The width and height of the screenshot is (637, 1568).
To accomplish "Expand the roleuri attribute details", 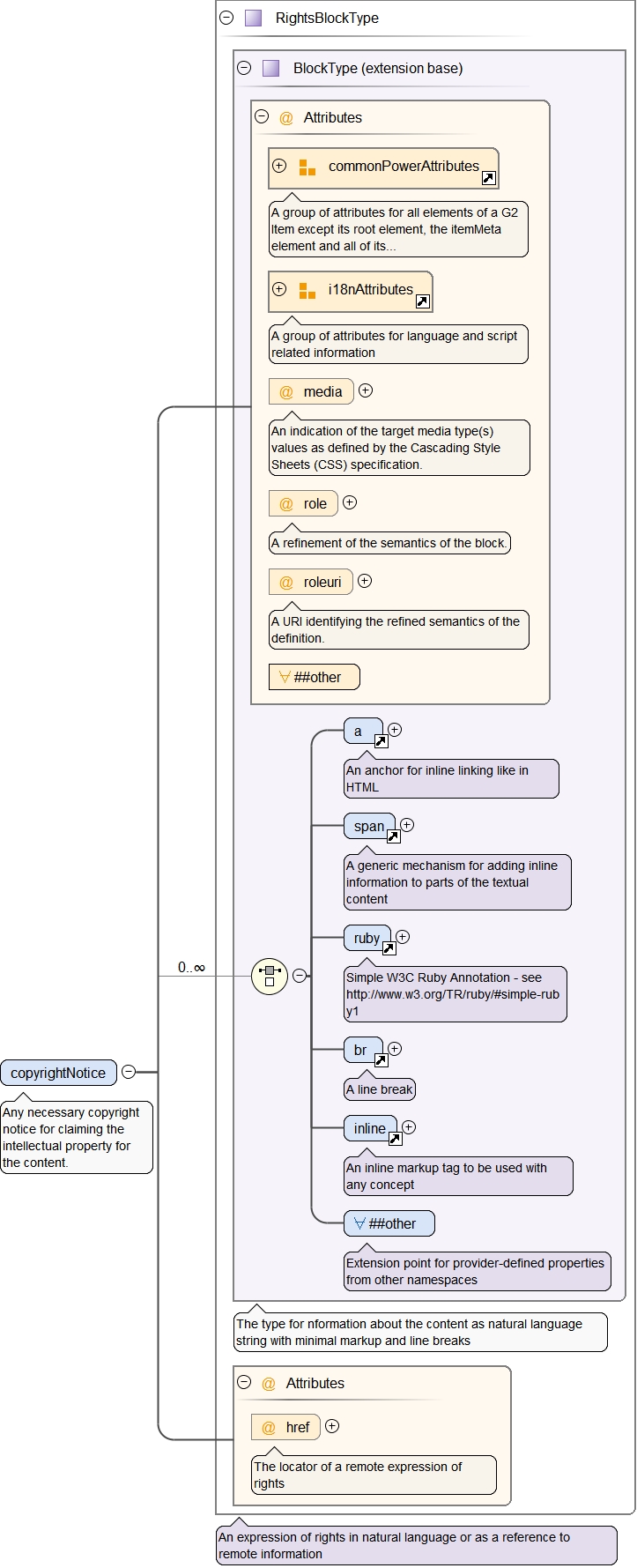I will 365,581.
